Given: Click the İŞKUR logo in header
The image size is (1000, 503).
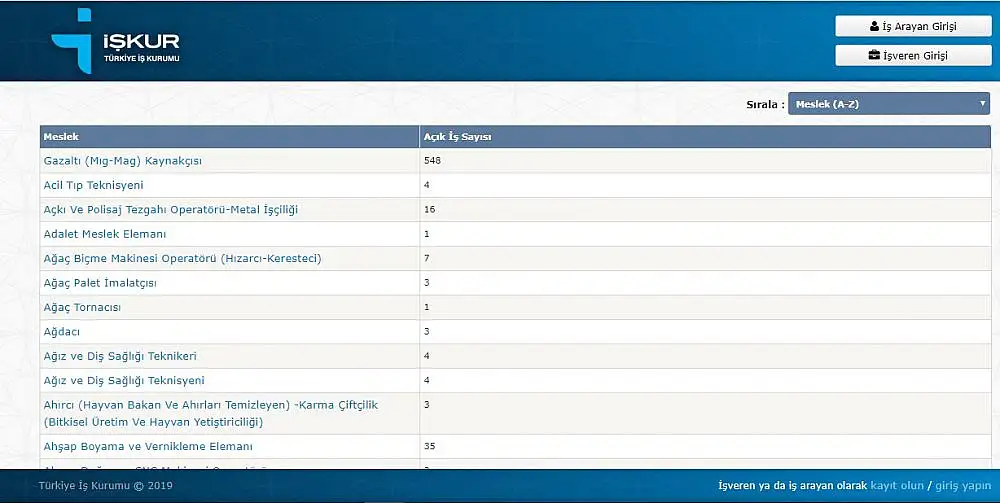Looking at the screenshot, I should (115, 41).
